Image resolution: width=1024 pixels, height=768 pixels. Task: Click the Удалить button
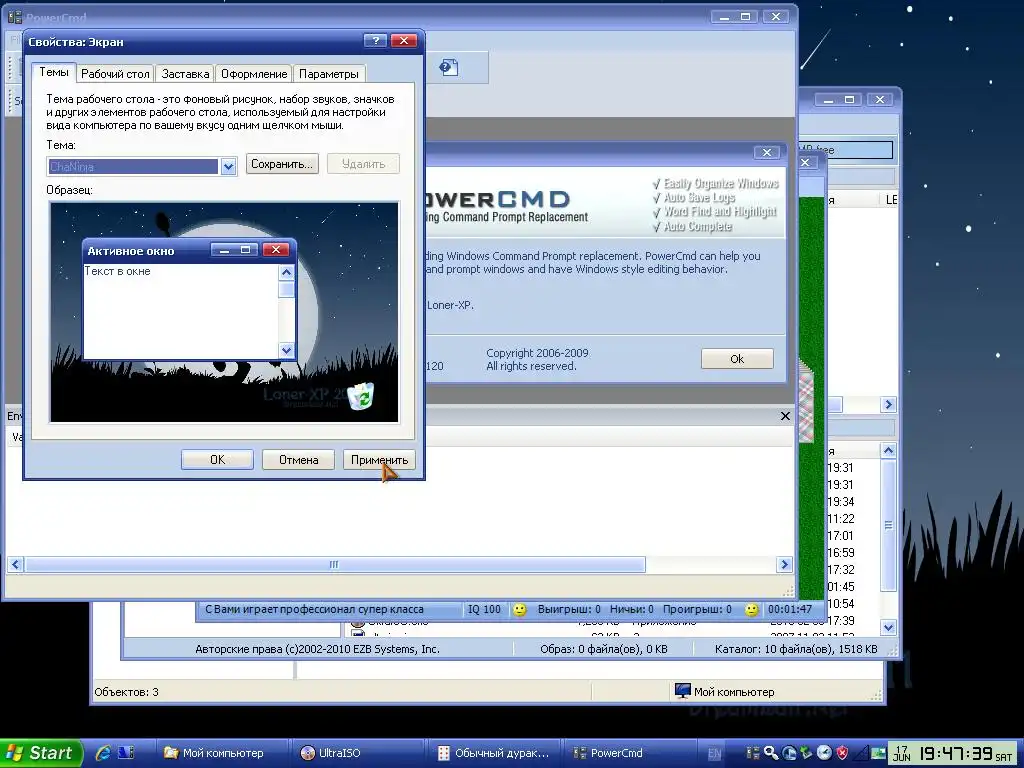[x=363, y=164]
